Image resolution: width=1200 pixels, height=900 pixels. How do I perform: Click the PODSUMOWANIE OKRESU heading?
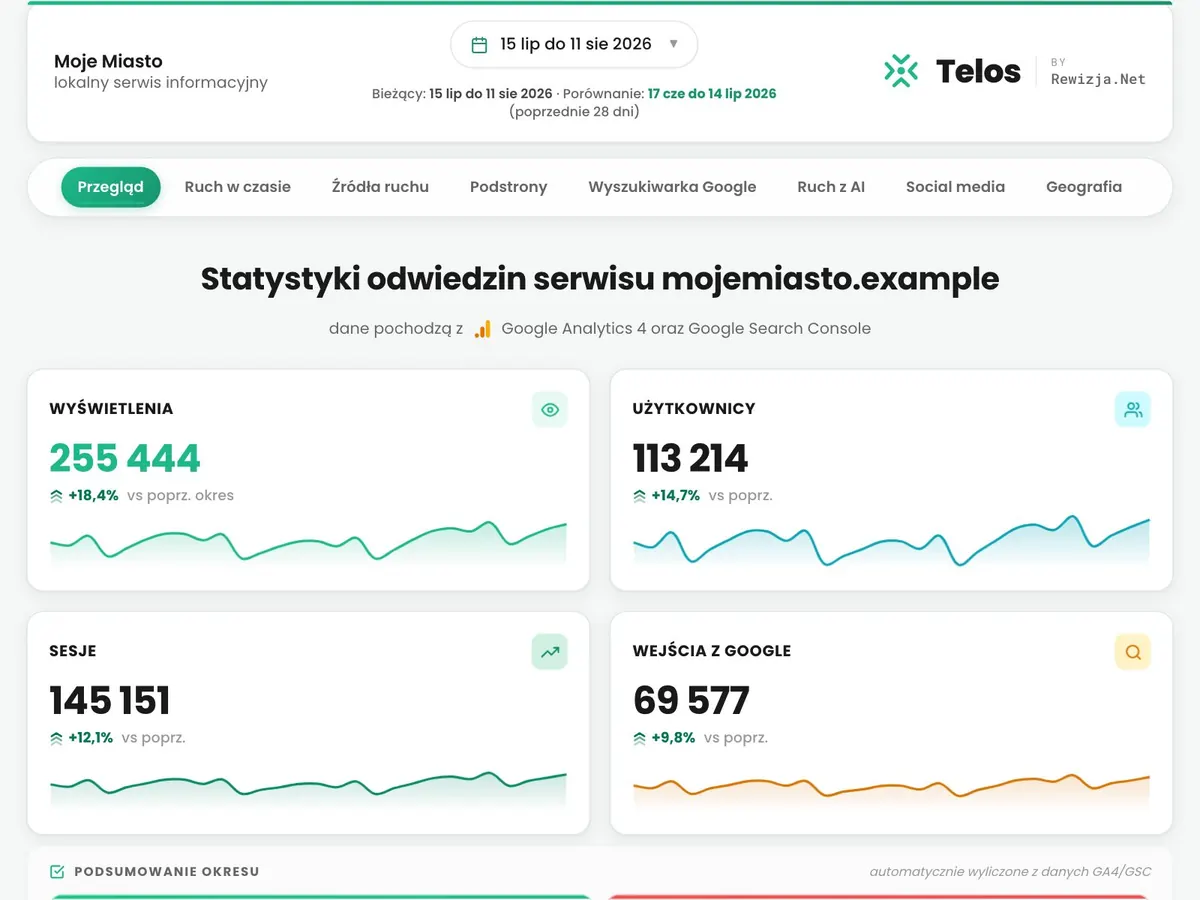click(167, 872)
